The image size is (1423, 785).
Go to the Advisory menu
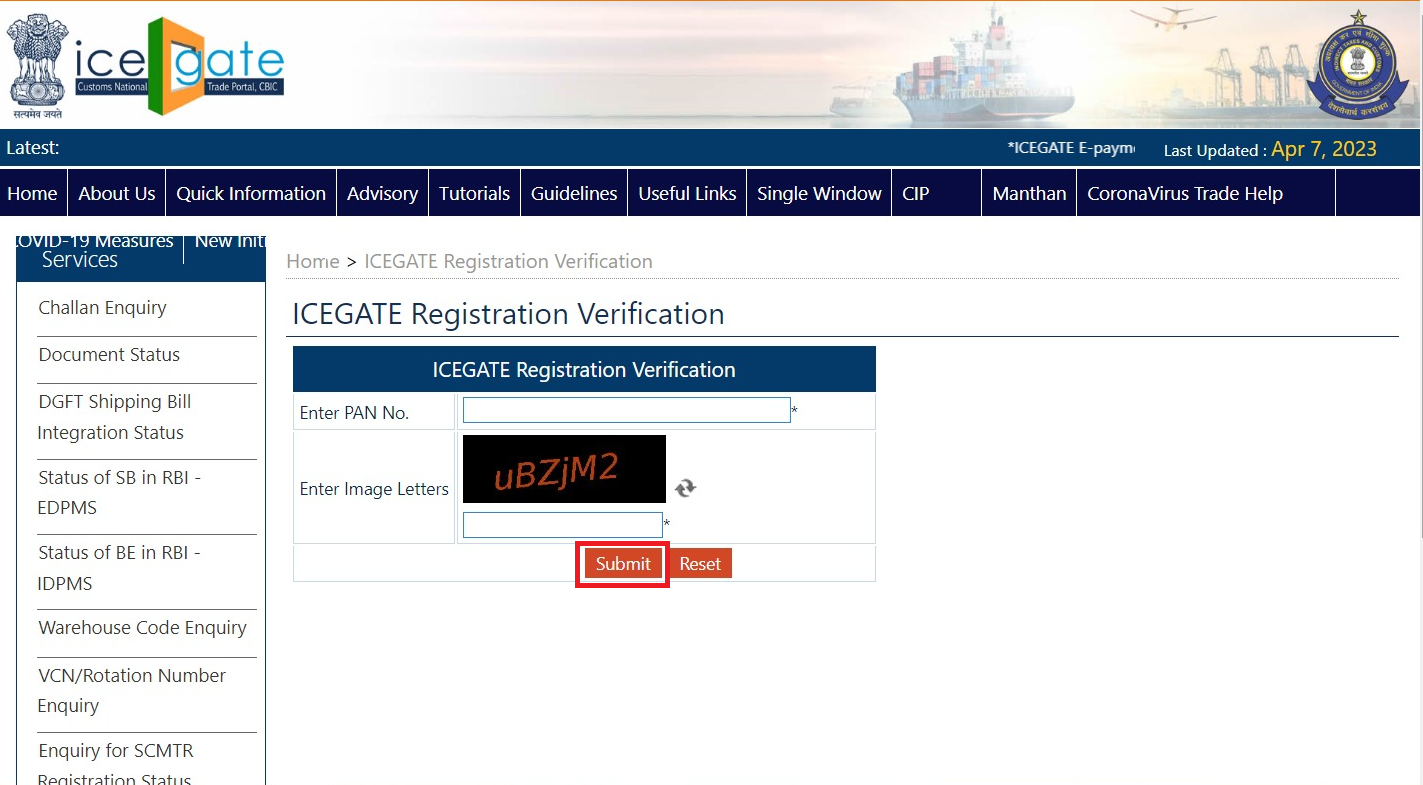click(x=382, y=194)
